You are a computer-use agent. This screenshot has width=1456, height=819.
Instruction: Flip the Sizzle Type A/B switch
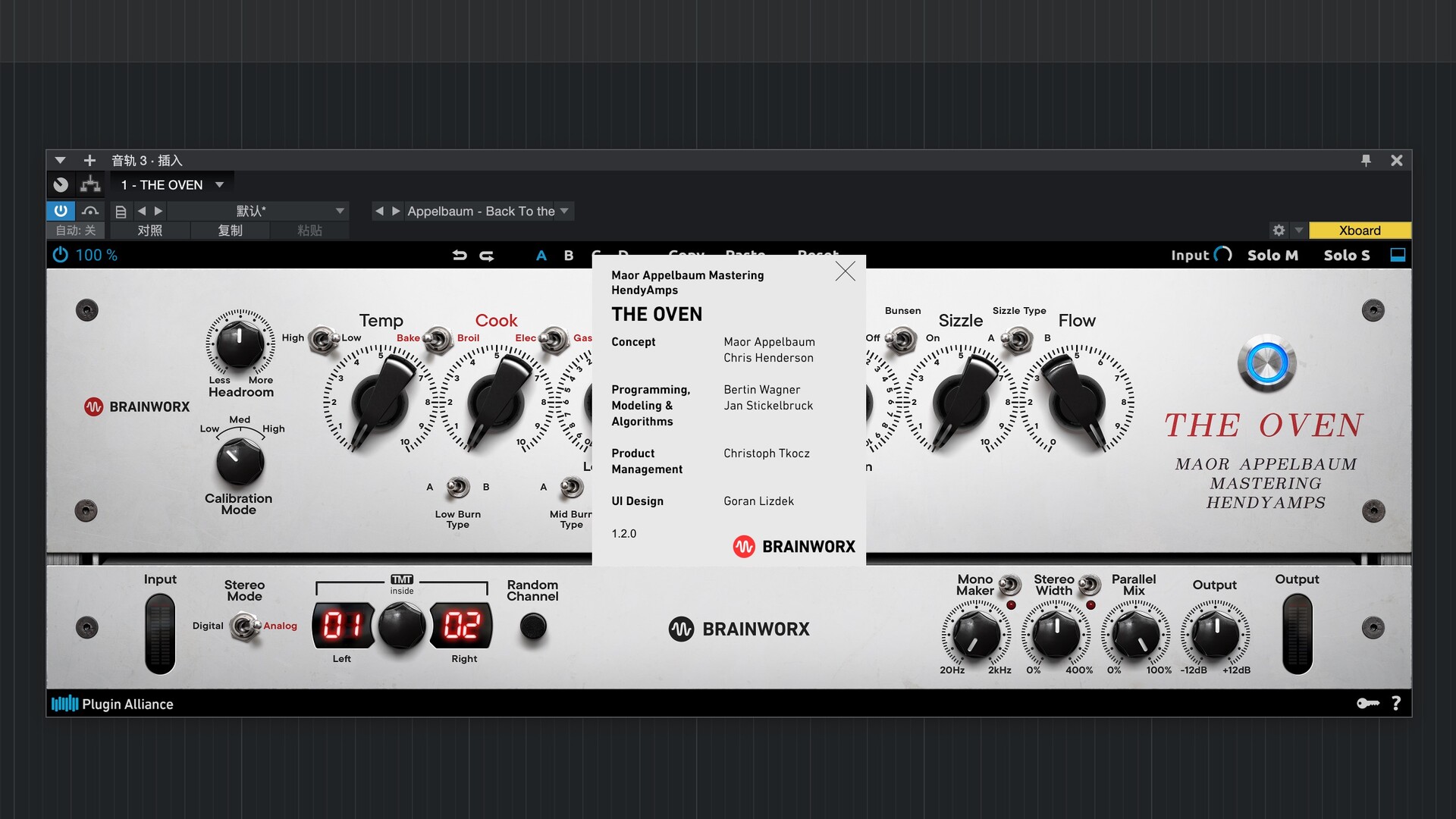click(x=1016, y=339)
